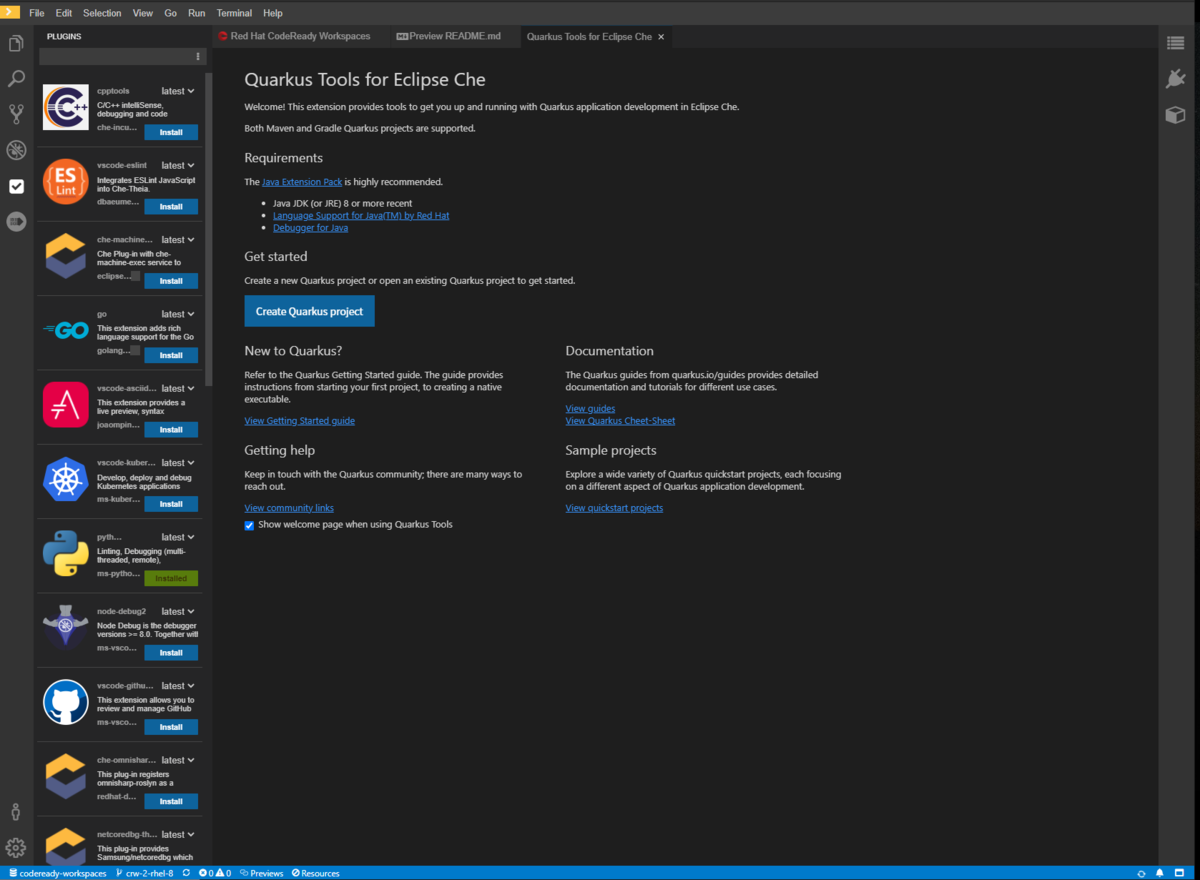Click Resources in status bar

coord(315,873)
